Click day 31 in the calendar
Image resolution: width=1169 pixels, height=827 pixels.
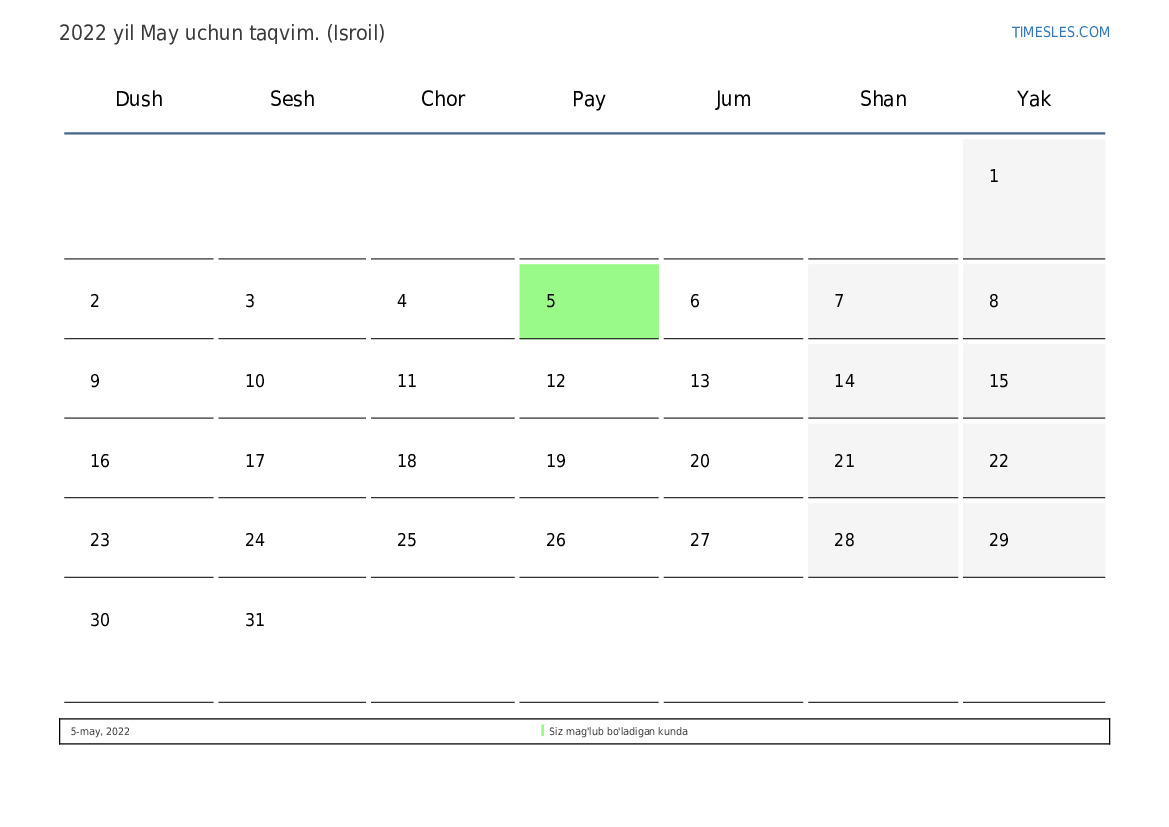point(292,642)
